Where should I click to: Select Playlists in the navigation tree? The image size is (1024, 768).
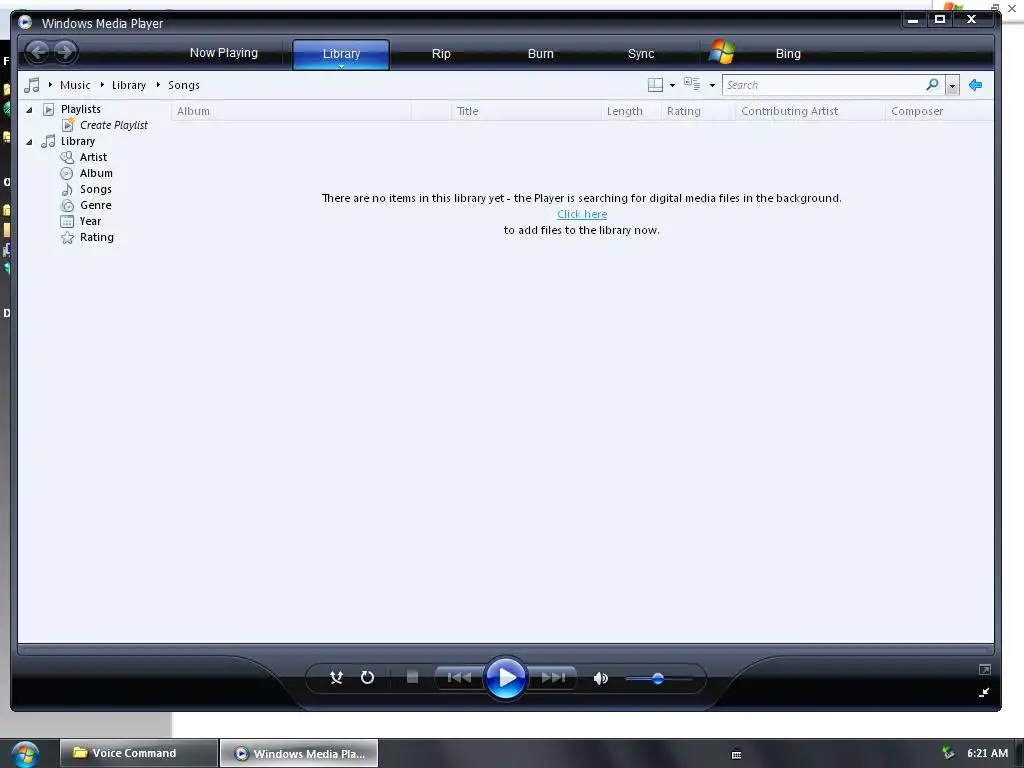(80, 109)
